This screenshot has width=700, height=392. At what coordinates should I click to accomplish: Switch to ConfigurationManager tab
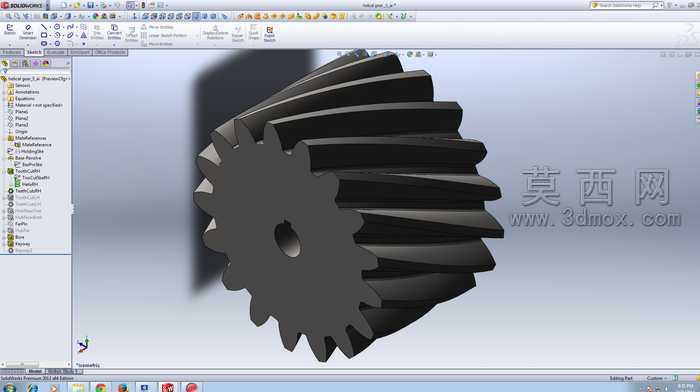[x=25, y=63]
